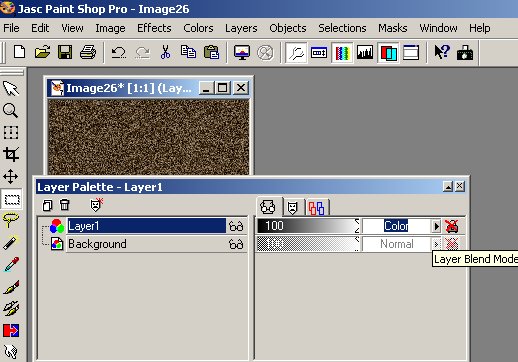This screenshot has width=518, height=362.
Task: Open the Color blend mode field
Action: coord(397,226)
